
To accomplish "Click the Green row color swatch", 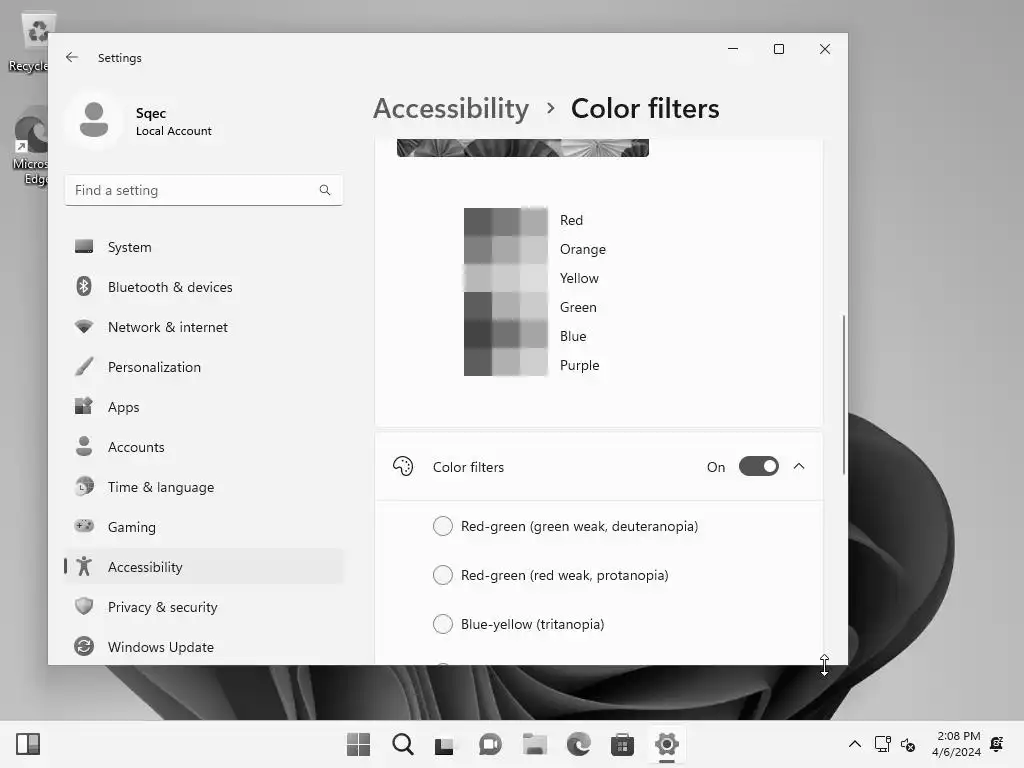I will point(505,307).
